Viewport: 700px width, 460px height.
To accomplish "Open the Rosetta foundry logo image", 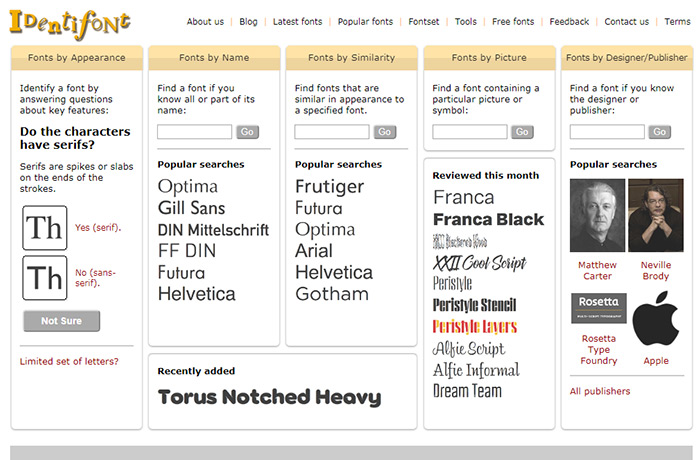I will [599, 308].
